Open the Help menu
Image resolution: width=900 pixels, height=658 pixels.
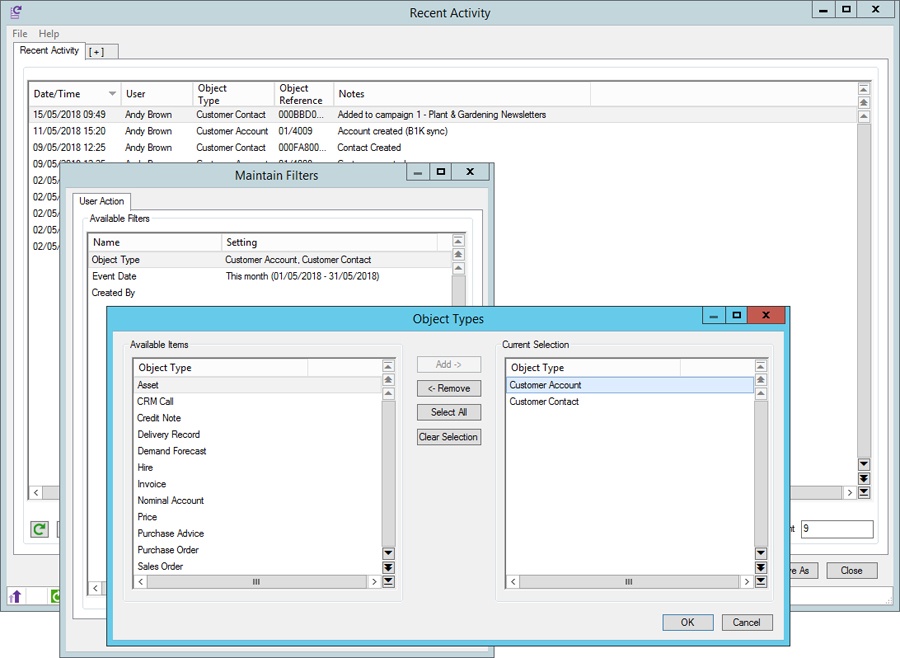pyautogui.click(x=49, y=34)
